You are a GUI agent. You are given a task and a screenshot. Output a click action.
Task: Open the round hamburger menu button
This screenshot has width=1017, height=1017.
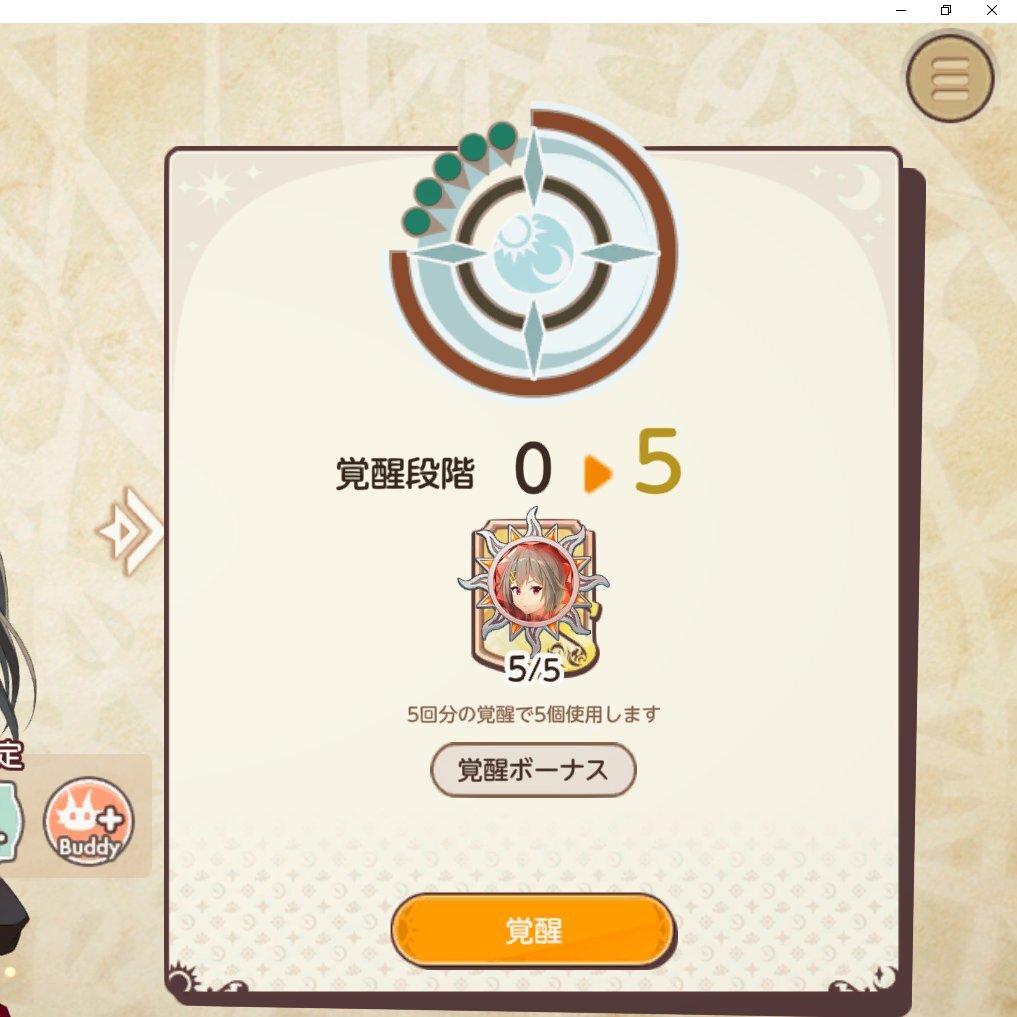pyautogui.click(x=950, y=78)
